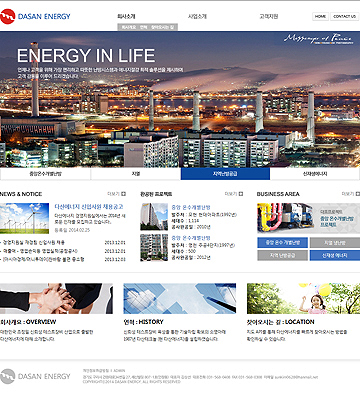Select the 사업소개 main menu item
360x393 pixels.
point(197,16)
